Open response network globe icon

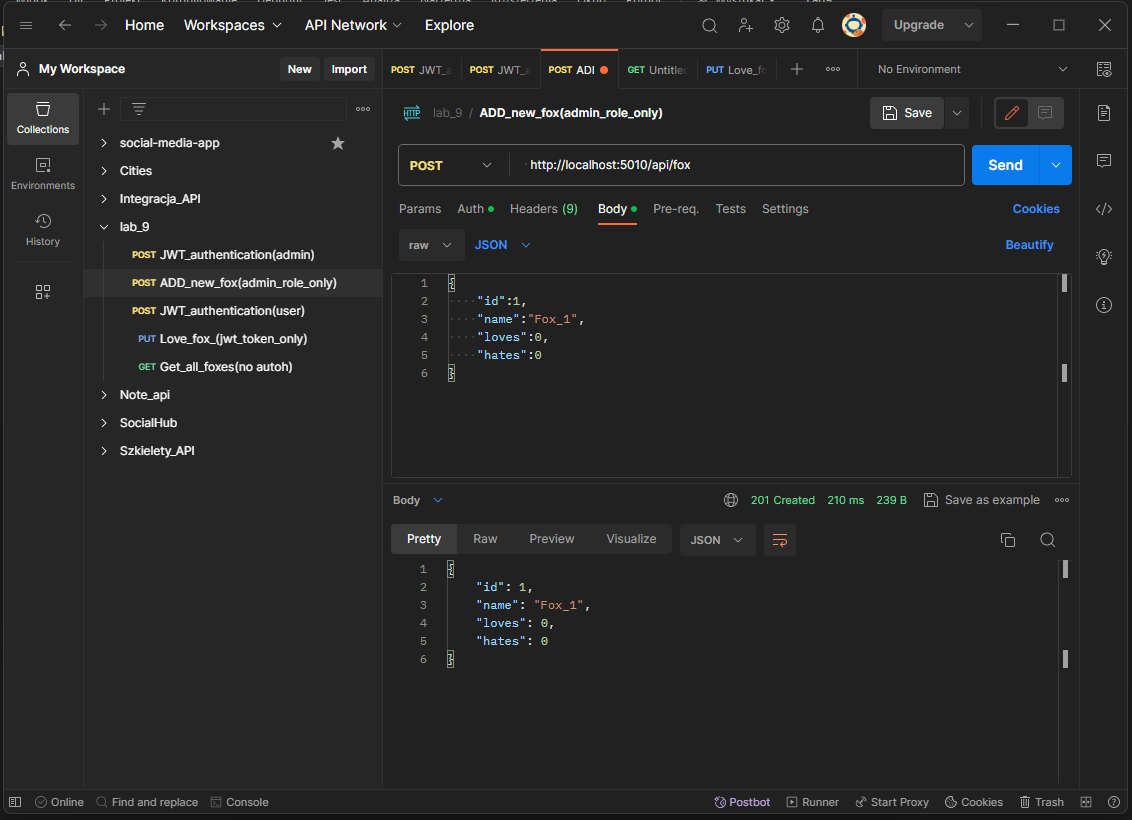731,500
